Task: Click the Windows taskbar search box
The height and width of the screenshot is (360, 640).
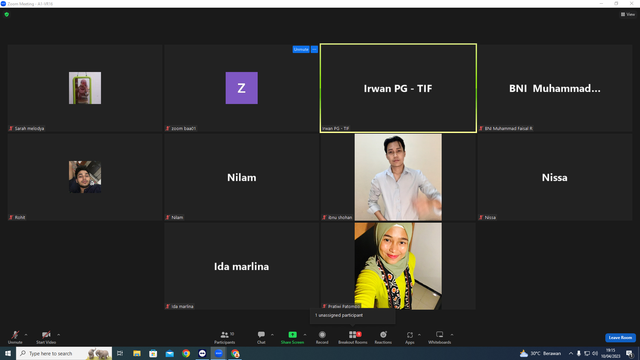Action: pyautogui.click(x=64, y=353)
